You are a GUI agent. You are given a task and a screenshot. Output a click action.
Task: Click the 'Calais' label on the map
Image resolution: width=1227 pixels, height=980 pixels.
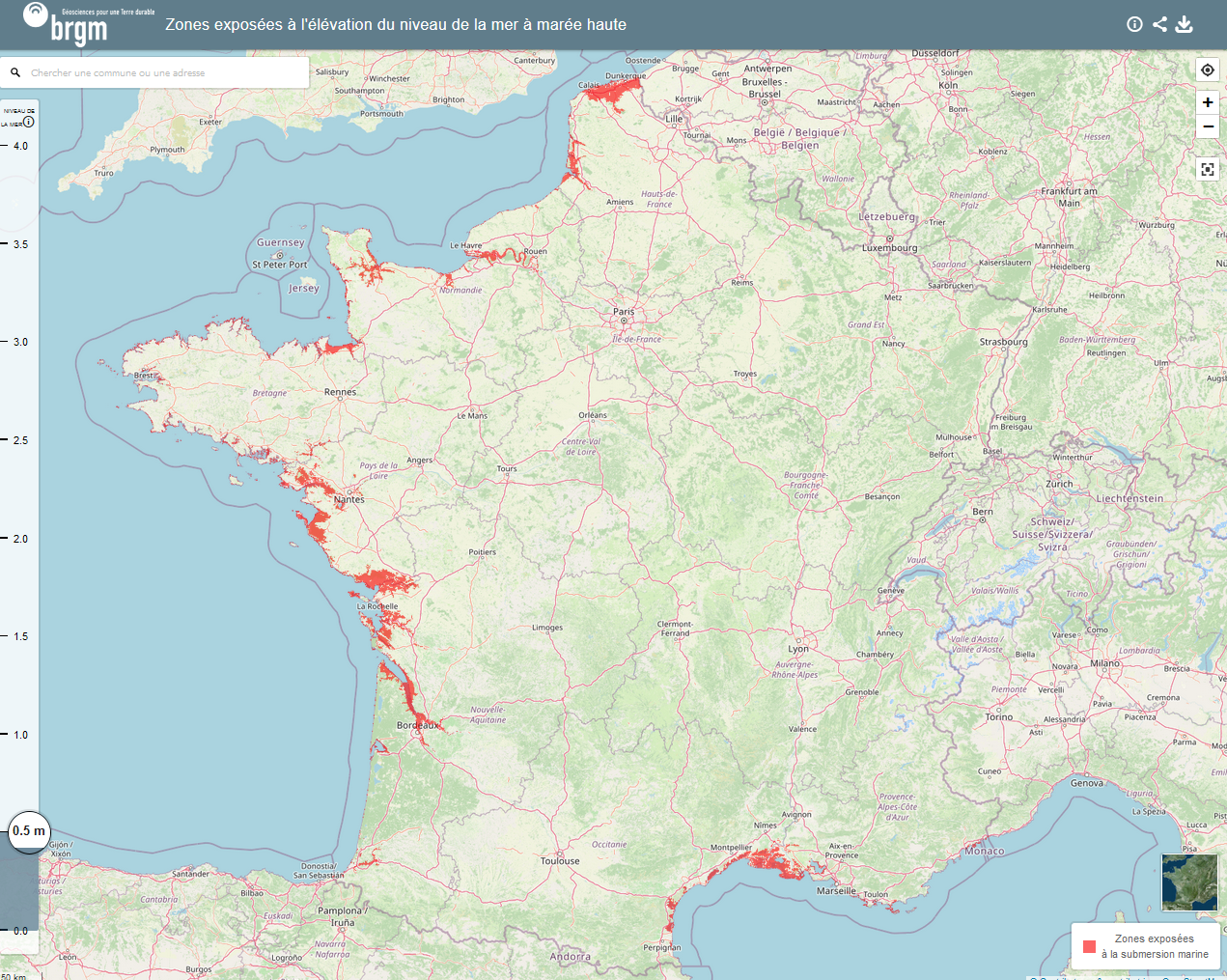pyautogui.click(x=589, y=85)
